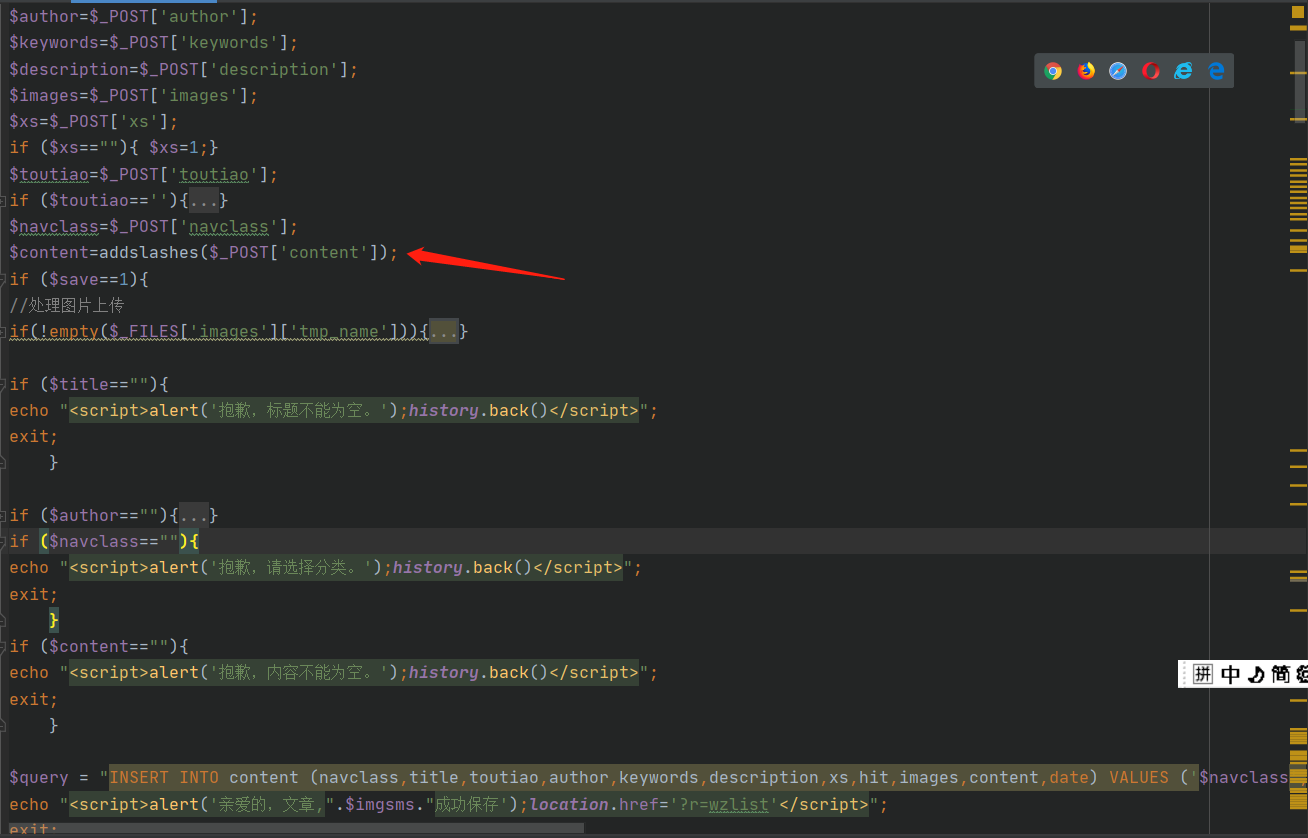
Task: Toggle IME half/full-width moon icon
Action: tap(1256, 674)
